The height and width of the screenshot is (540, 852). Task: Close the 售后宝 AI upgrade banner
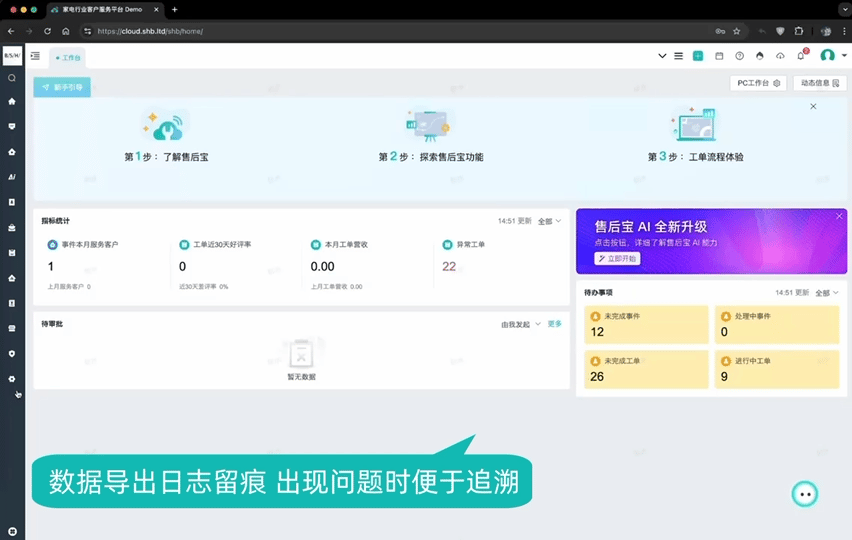point(839,216)
